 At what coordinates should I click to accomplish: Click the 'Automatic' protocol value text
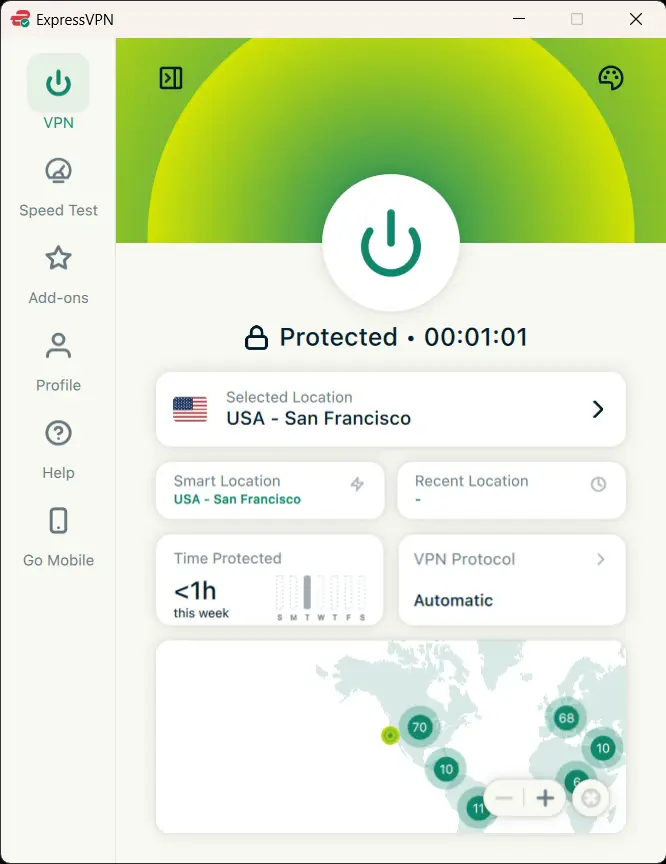click(453, 600)
